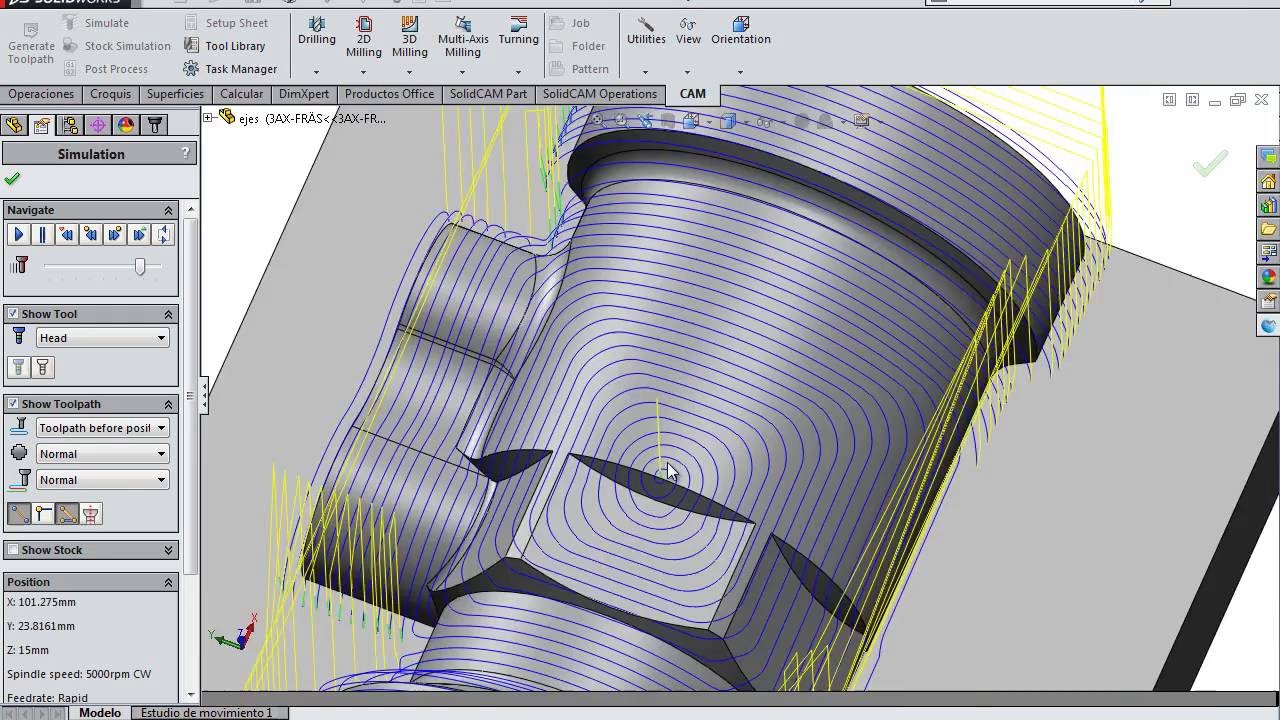
Task: Open the Tool Library
Action: 225,46
